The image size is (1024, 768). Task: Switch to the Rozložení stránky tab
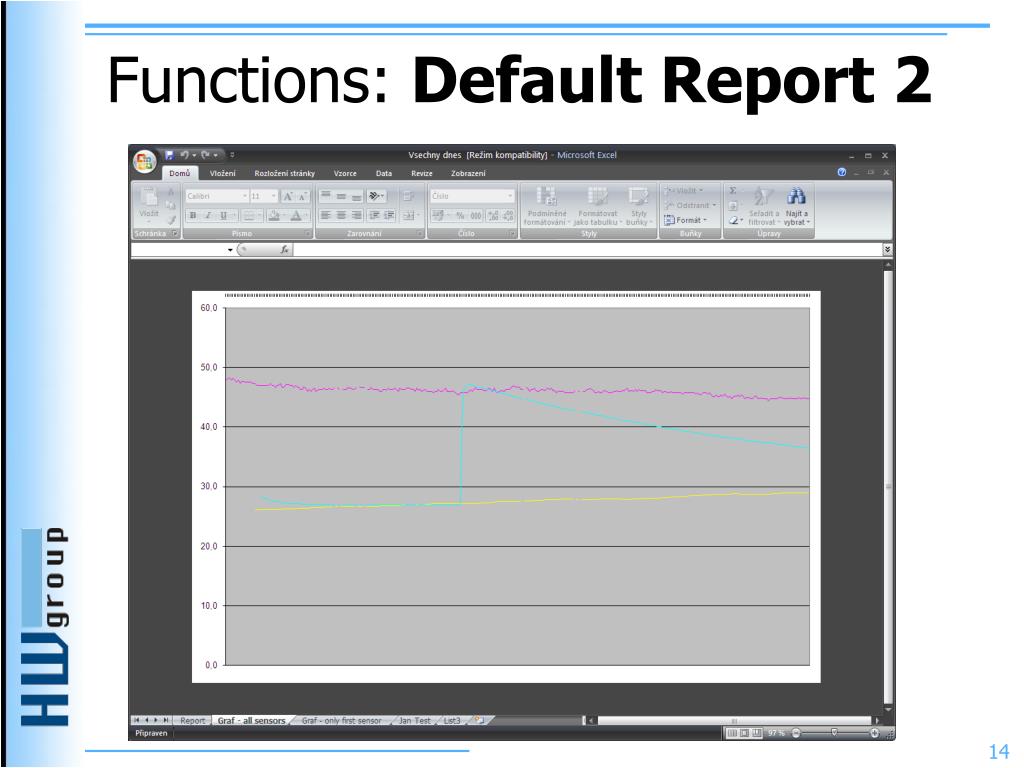pos(285,173)
